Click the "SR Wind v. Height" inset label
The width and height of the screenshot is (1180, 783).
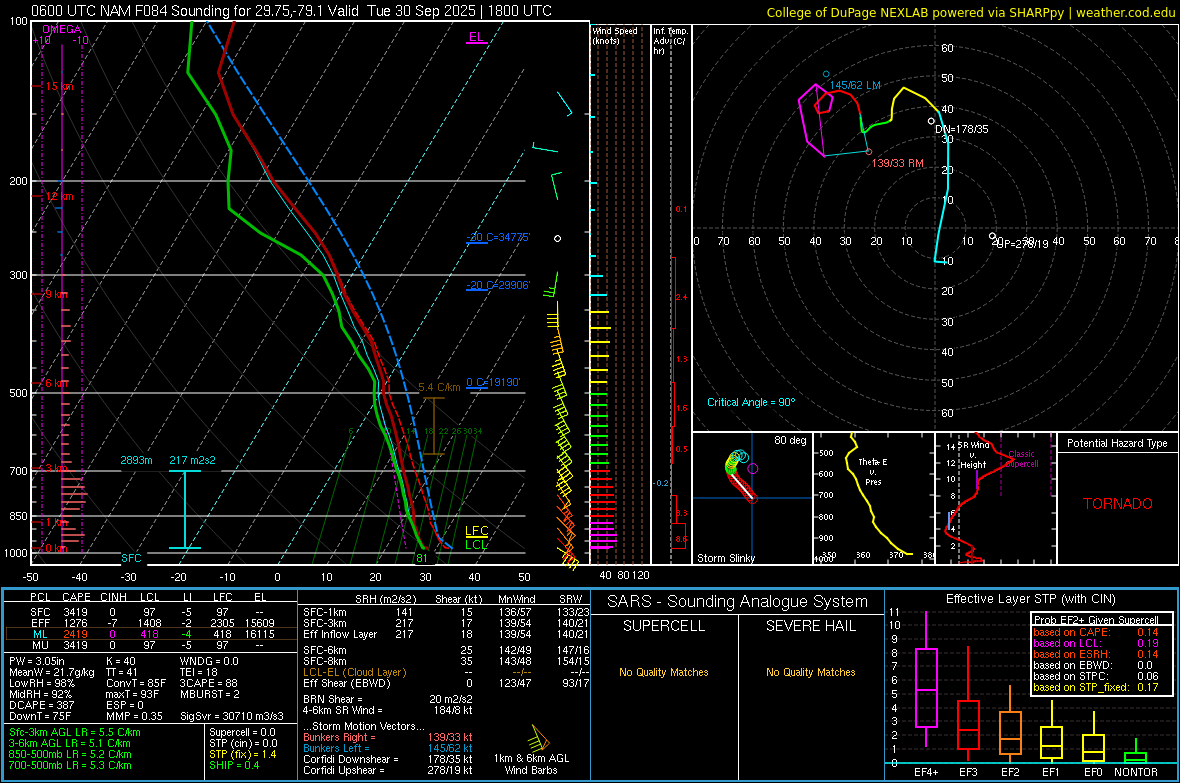pos(973,455)
